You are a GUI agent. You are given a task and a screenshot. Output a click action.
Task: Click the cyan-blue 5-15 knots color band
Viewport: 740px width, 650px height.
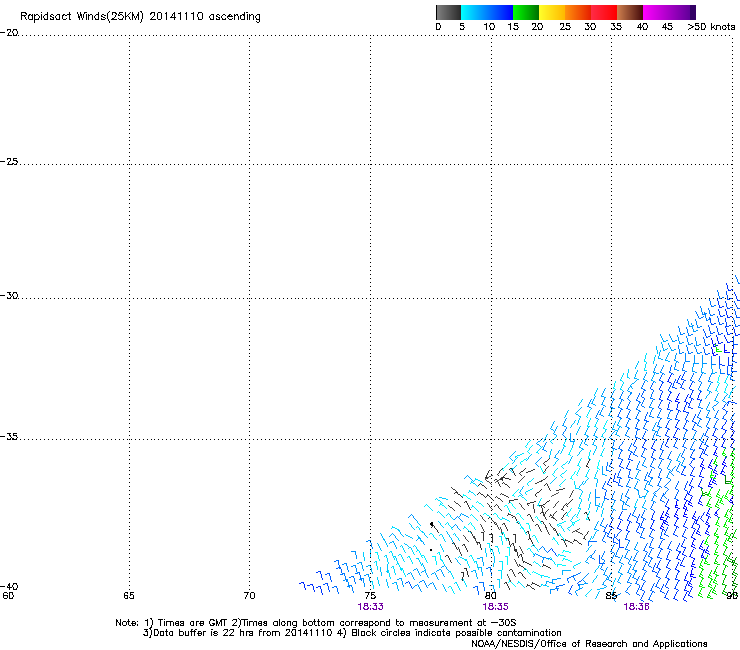point(487,12)
